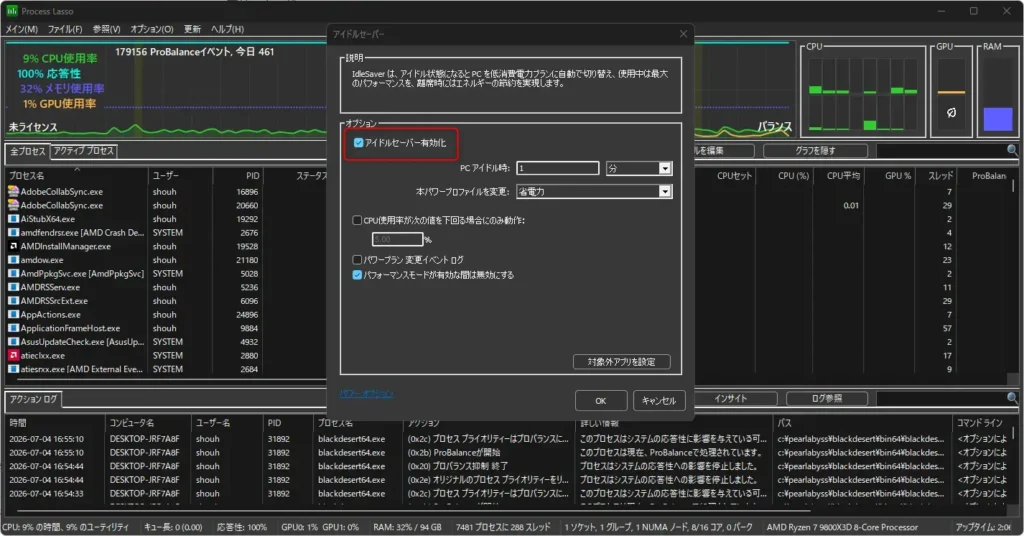Sort action log by 時間 column
The image size is (1024, 536).
[x=55, y=423]
